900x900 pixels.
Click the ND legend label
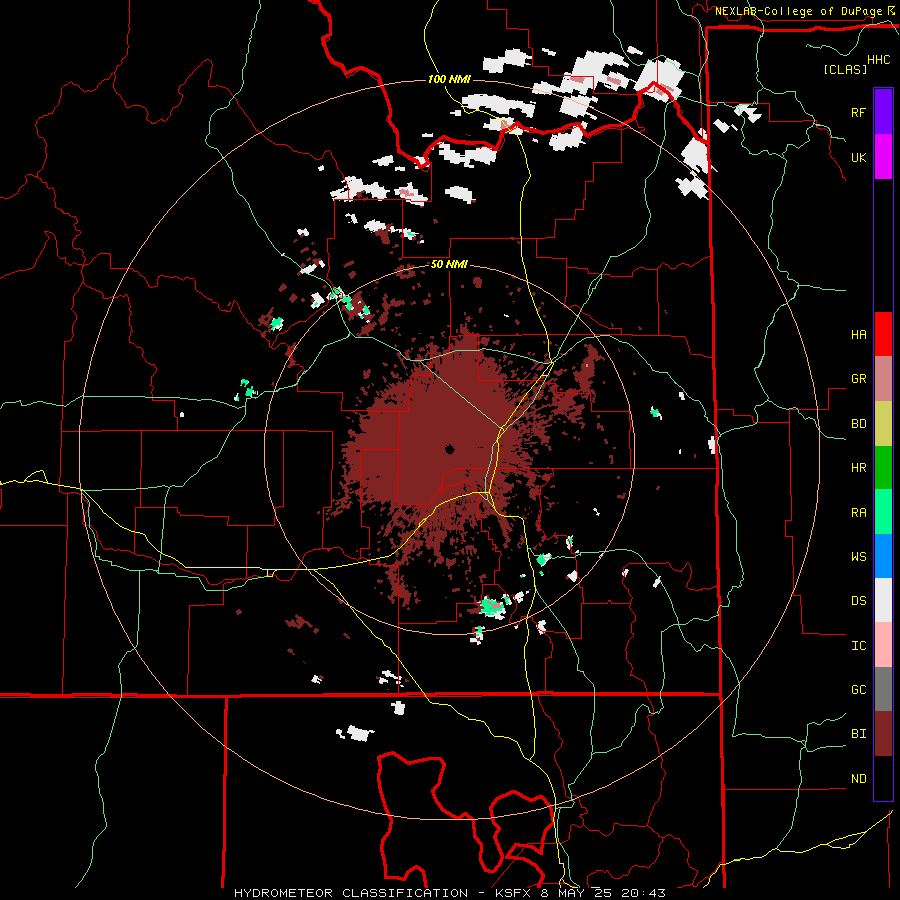[x=858, y=779]
